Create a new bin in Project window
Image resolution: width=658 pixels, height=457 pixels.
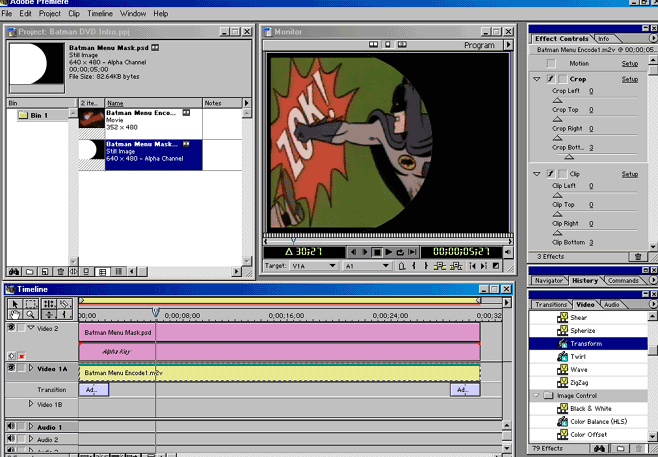pos(29,272)
